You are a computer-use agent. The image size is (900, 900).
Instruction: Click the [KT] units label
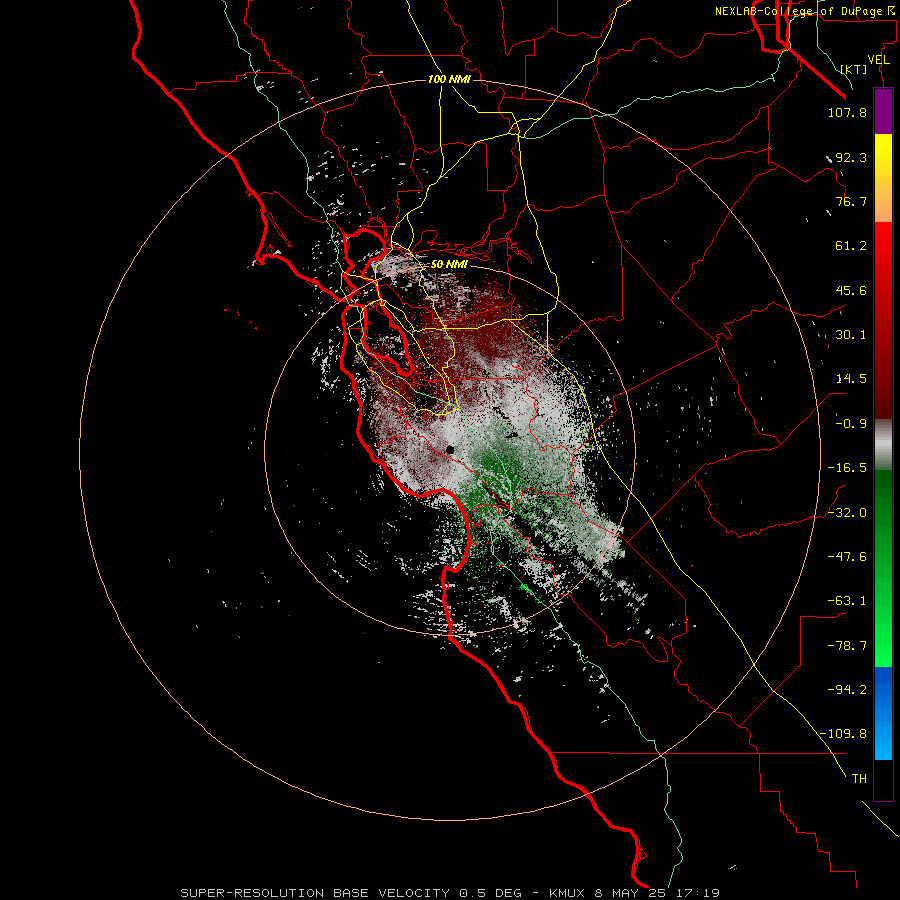coord(854,69)
